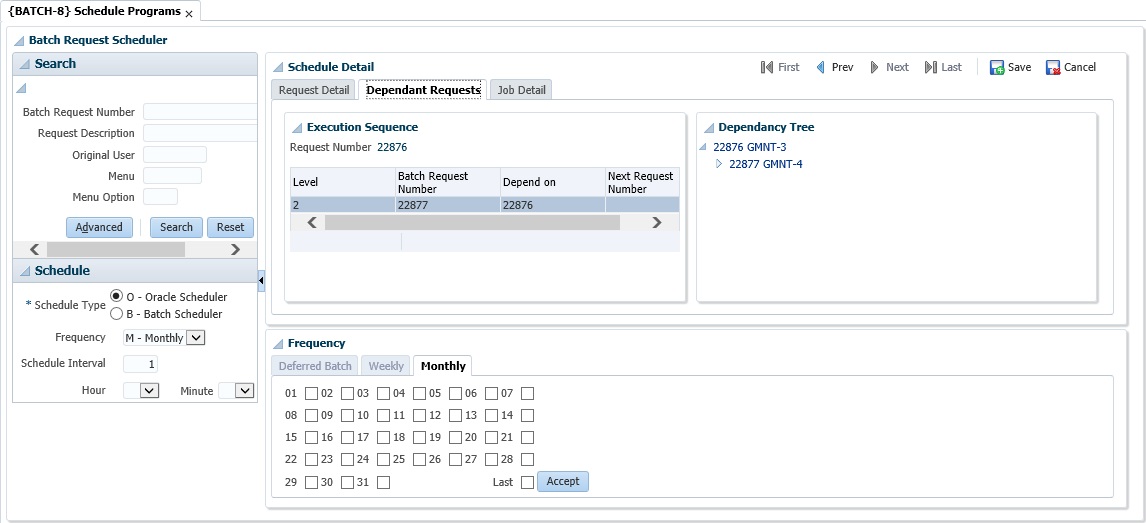Click the Batch Request Number field
The image size is (1146, 523).
coord(200,112)
